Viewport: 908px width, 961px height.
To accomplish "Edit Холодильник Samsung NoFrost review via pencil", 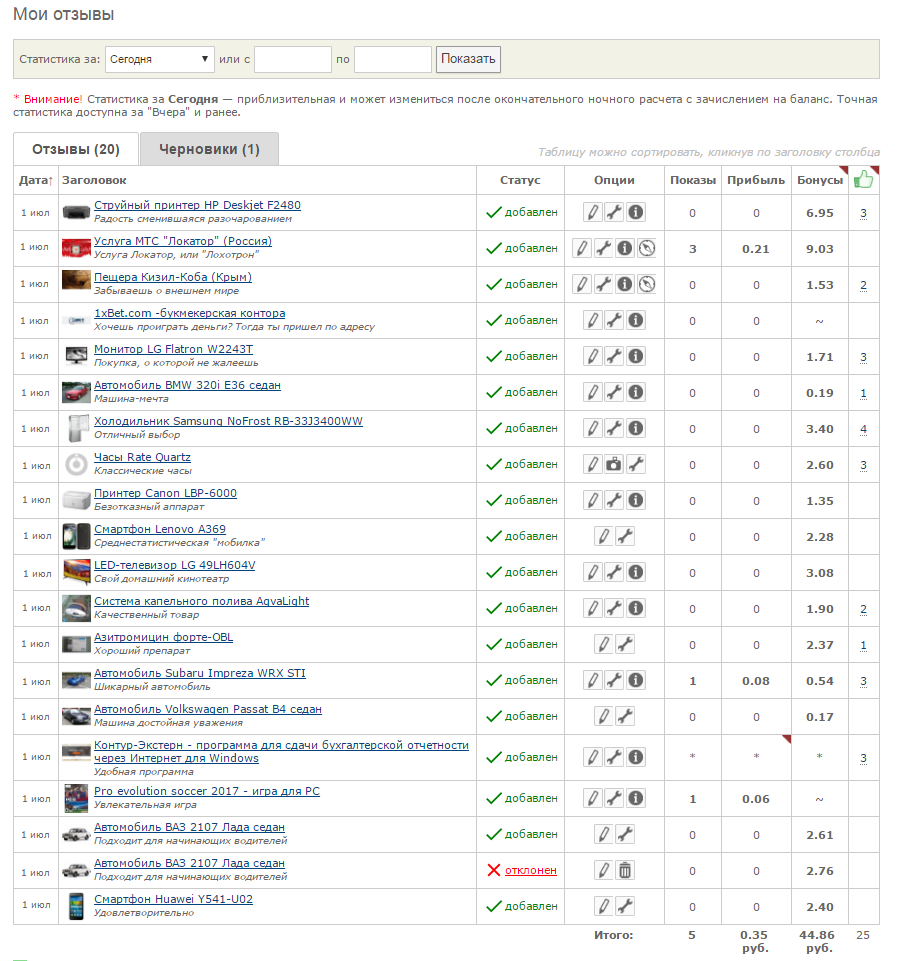I will (x=592, y=428).
